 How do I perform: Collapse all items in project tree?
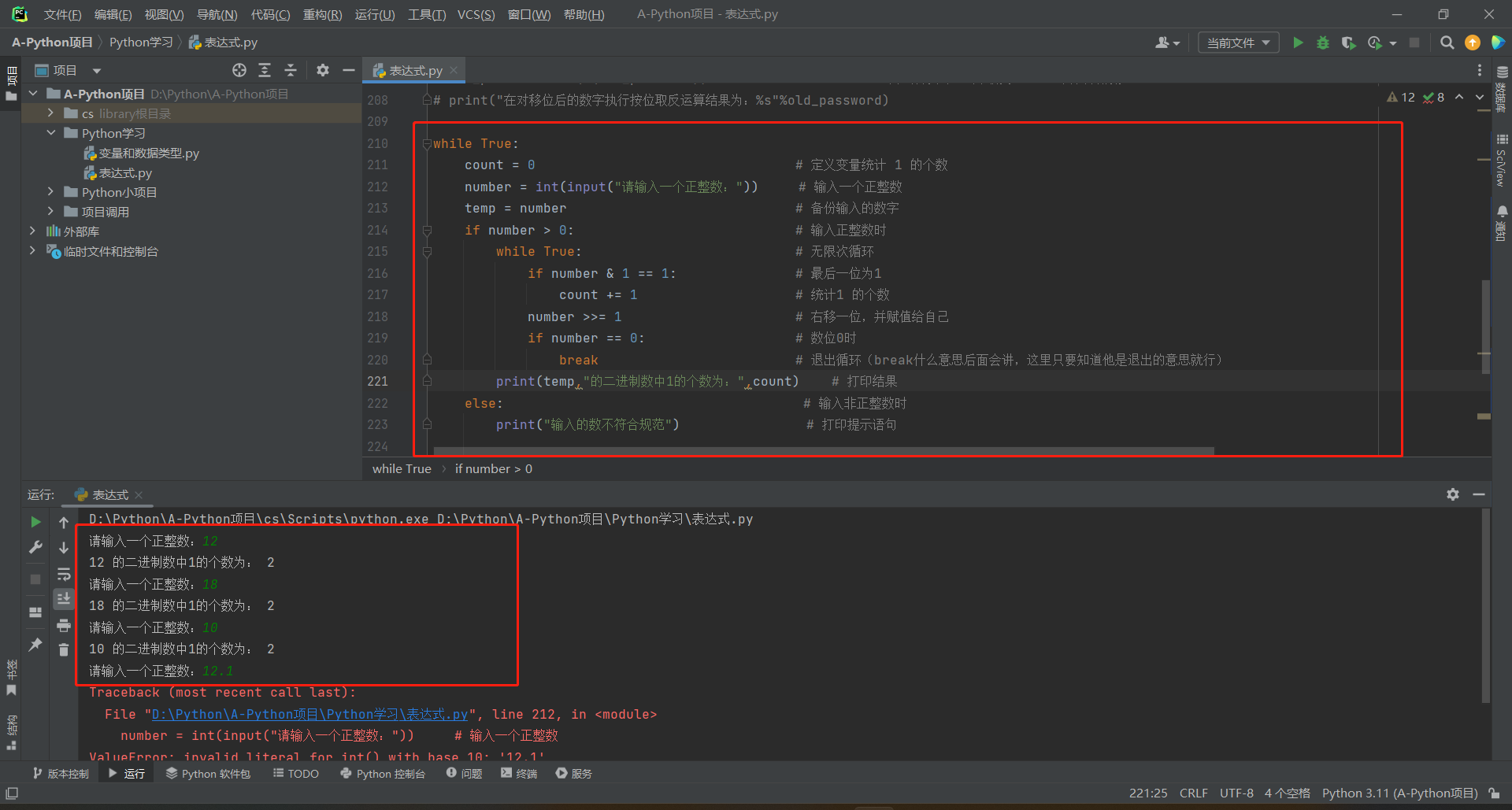(291, 70)
